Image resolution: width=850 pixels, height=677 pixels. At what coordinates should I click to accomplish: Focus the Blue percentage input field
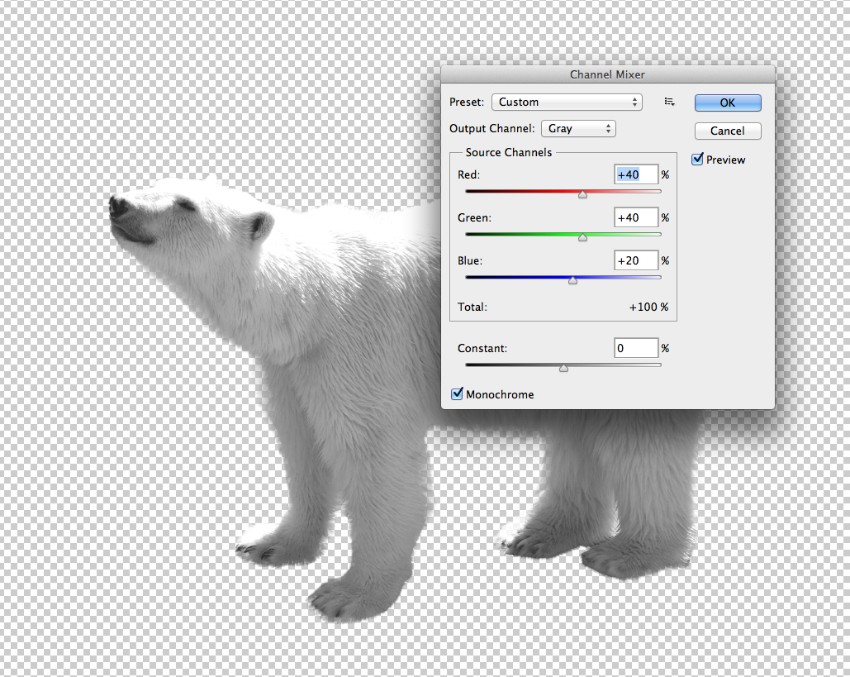tap(636, 260)
